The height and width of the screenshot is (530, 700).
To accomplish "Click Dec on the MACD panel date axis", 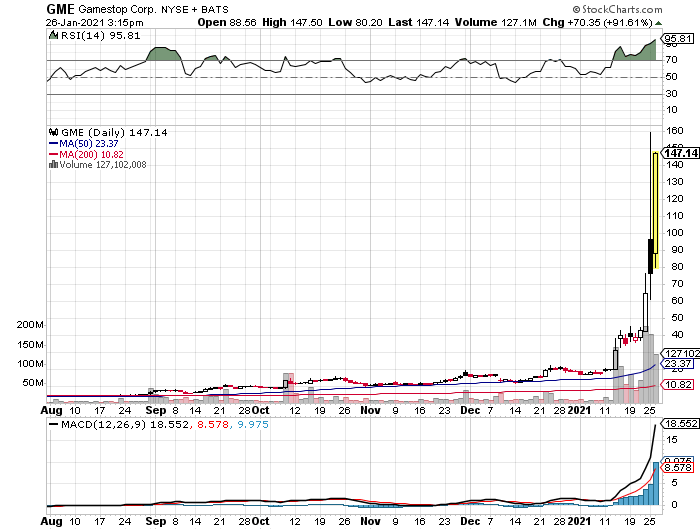I will [x=471, y=521].
